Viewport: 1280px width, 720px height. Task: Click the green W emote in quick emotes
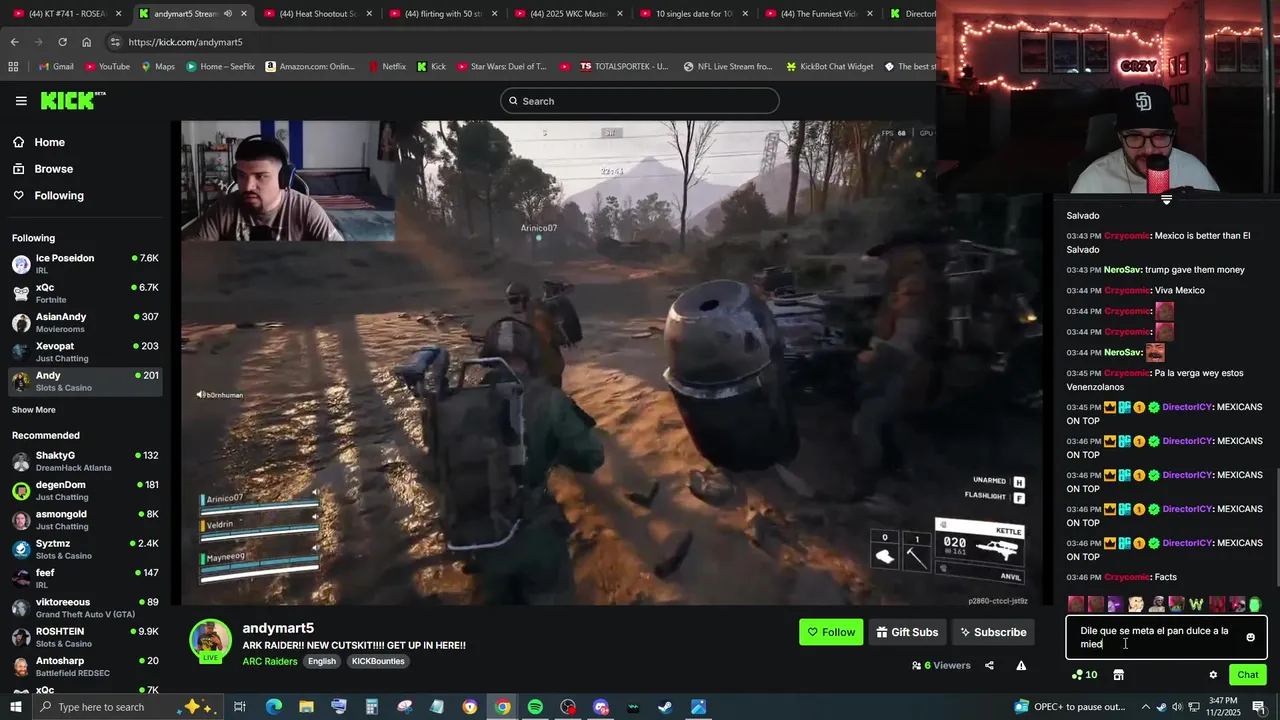click(1196, 604)
